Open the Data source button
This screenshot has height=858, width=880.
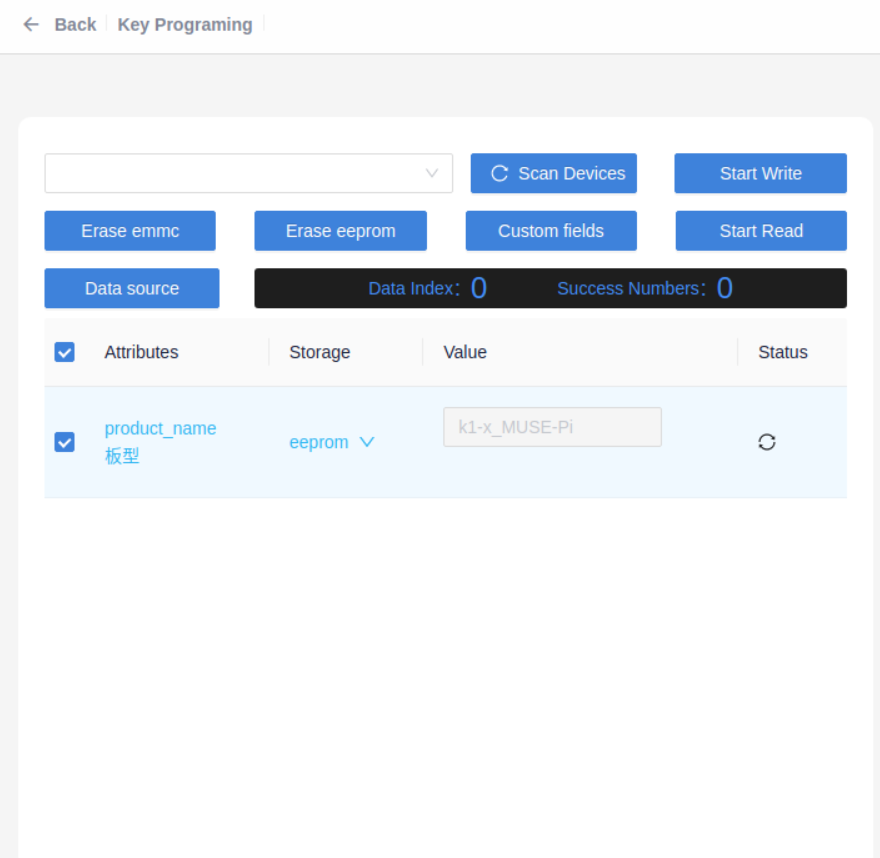(x=132, y=288)
